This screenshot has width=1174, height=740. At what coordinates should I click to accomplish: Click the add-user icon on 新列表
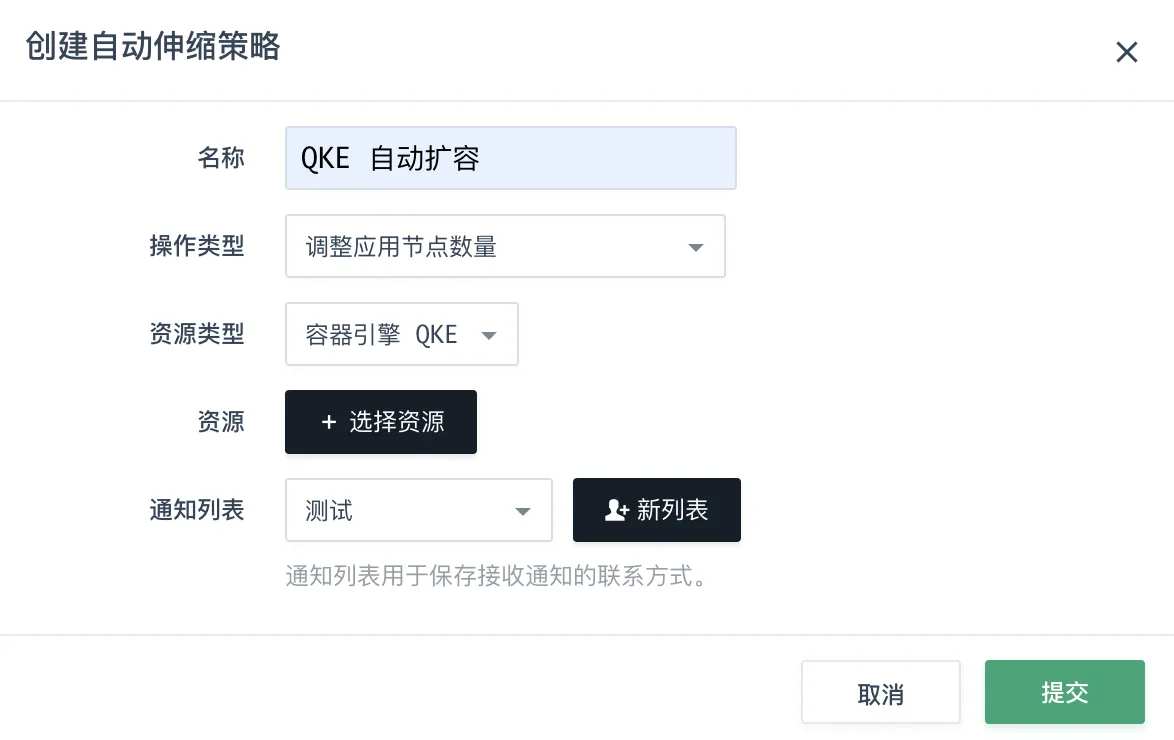pyautogui.click(x=617, y=510)
